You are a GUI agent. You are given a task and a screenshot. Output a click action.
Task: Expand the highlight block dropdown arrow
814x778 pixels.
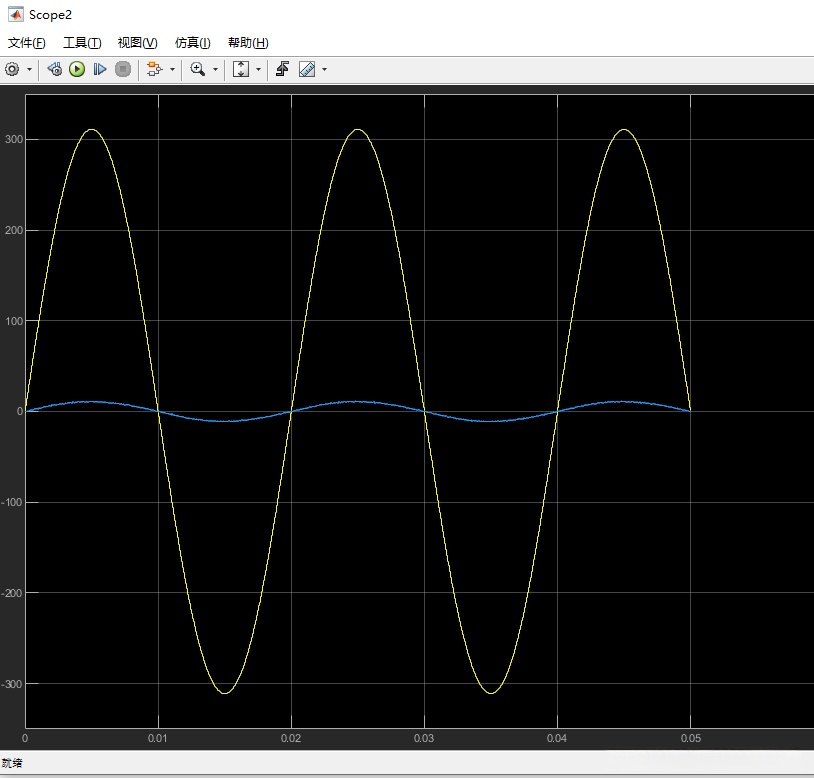172,69
